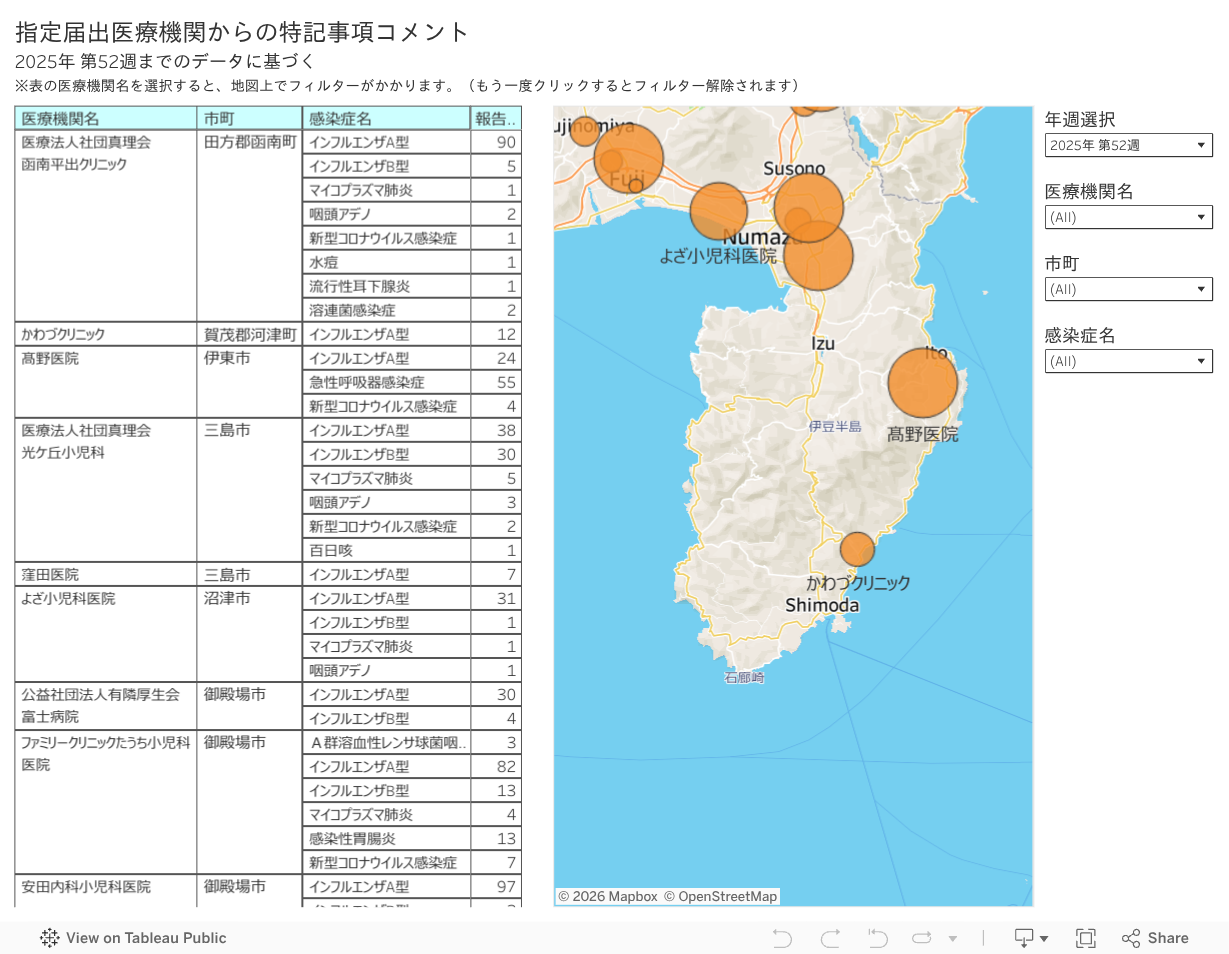Open View on Tableau Public link
Viewport: 1229px width, 954px height.
(x=133, y=938)
